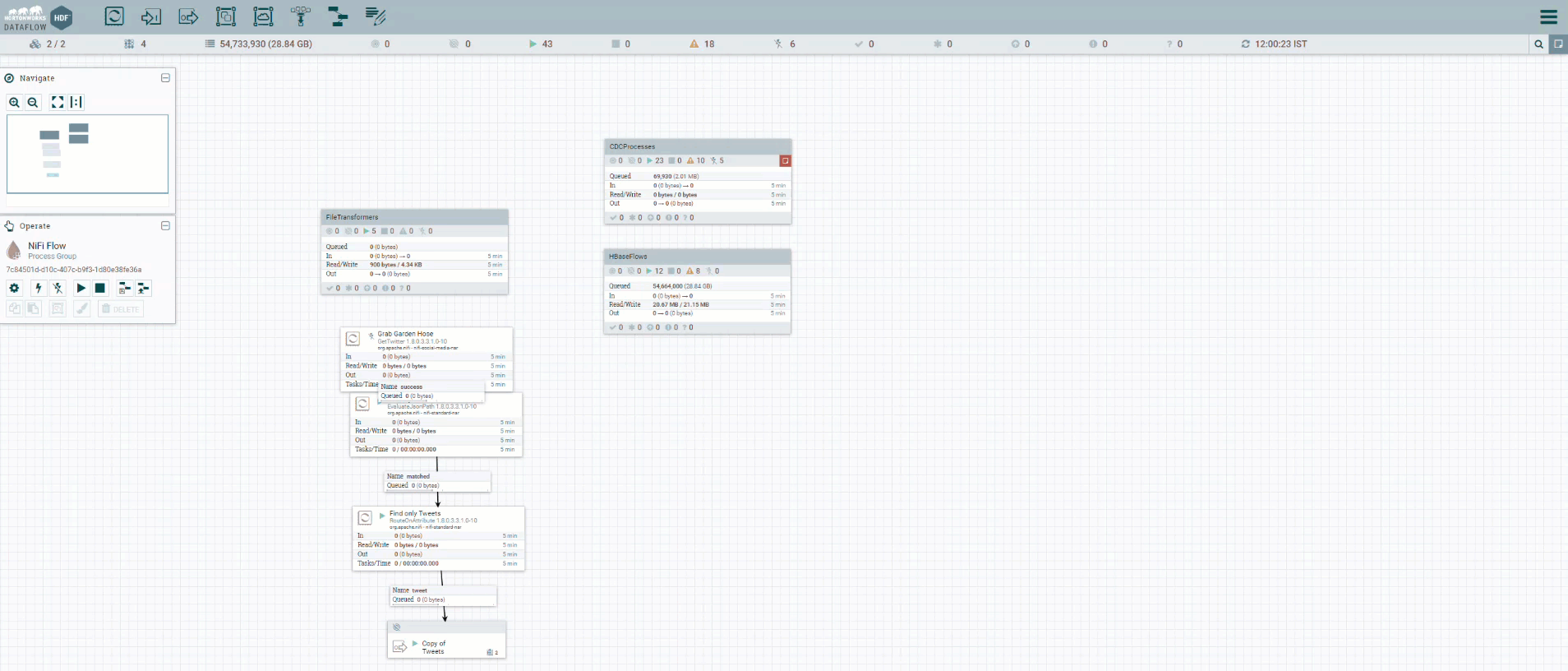Click the Find only Tweets processor icon
This screenshot has height=671, width=1568.
(365, 517)
